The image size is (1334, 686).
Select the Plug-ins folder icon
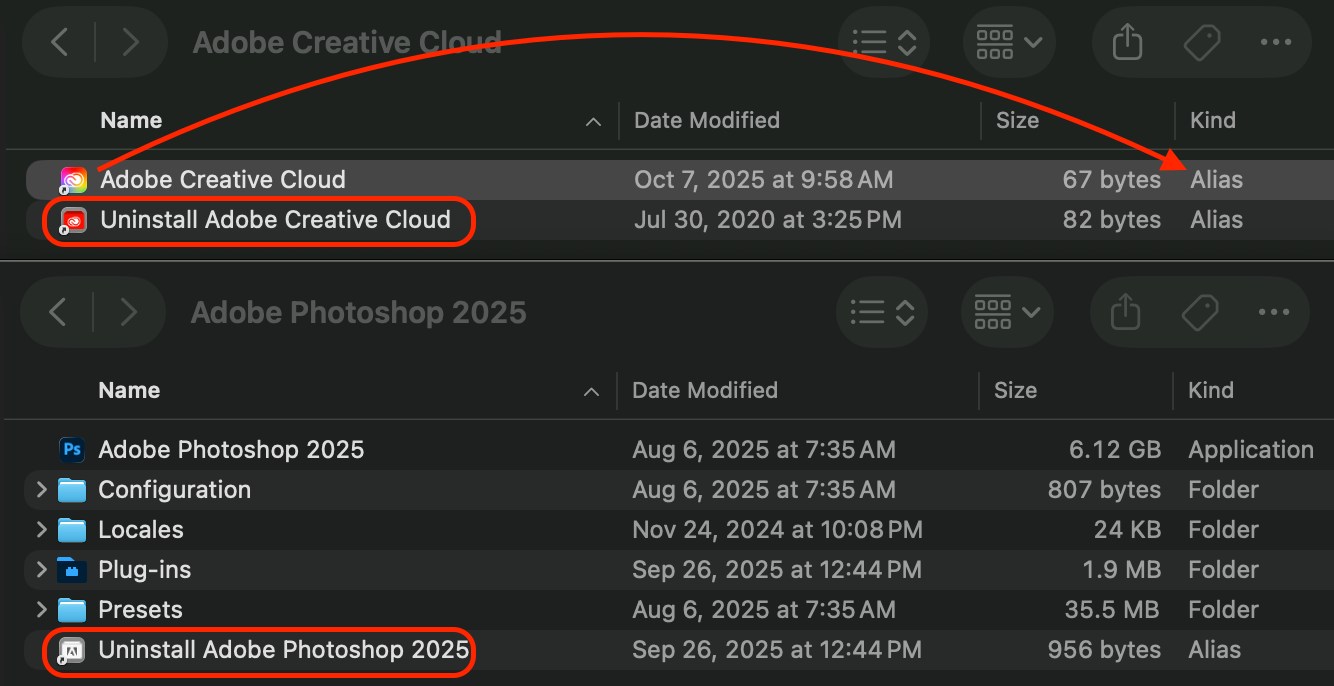coord(72,570)
